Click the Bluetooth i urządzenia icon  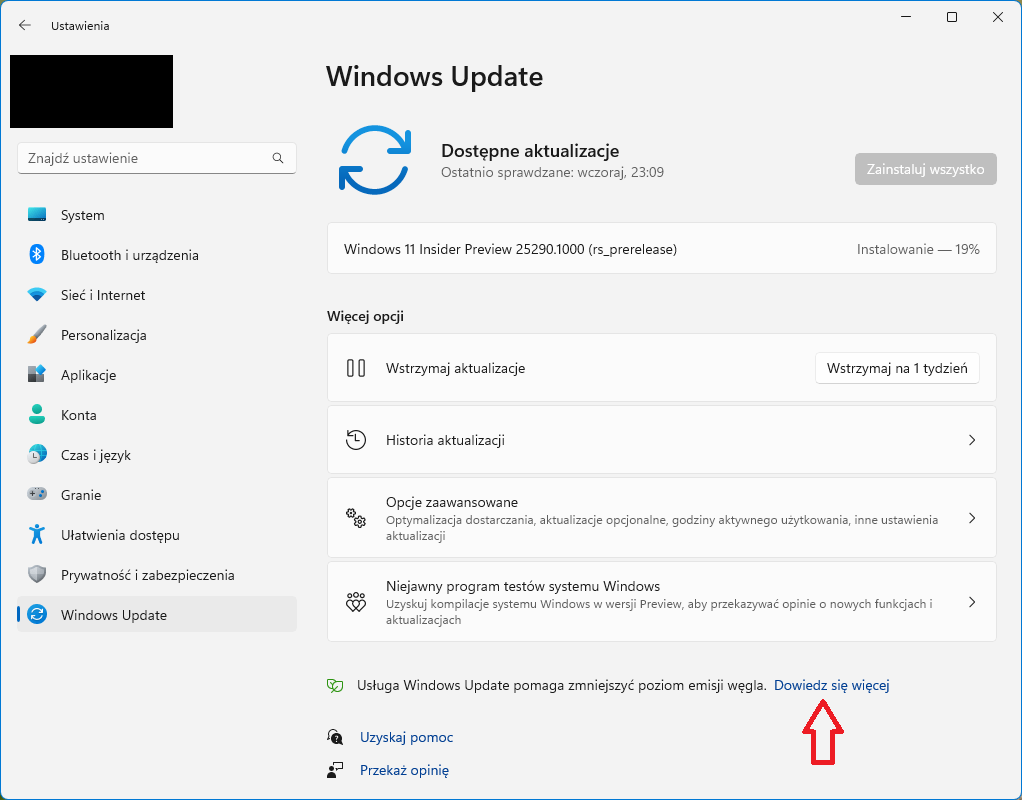pyautogui.click(x=37, y=255)
